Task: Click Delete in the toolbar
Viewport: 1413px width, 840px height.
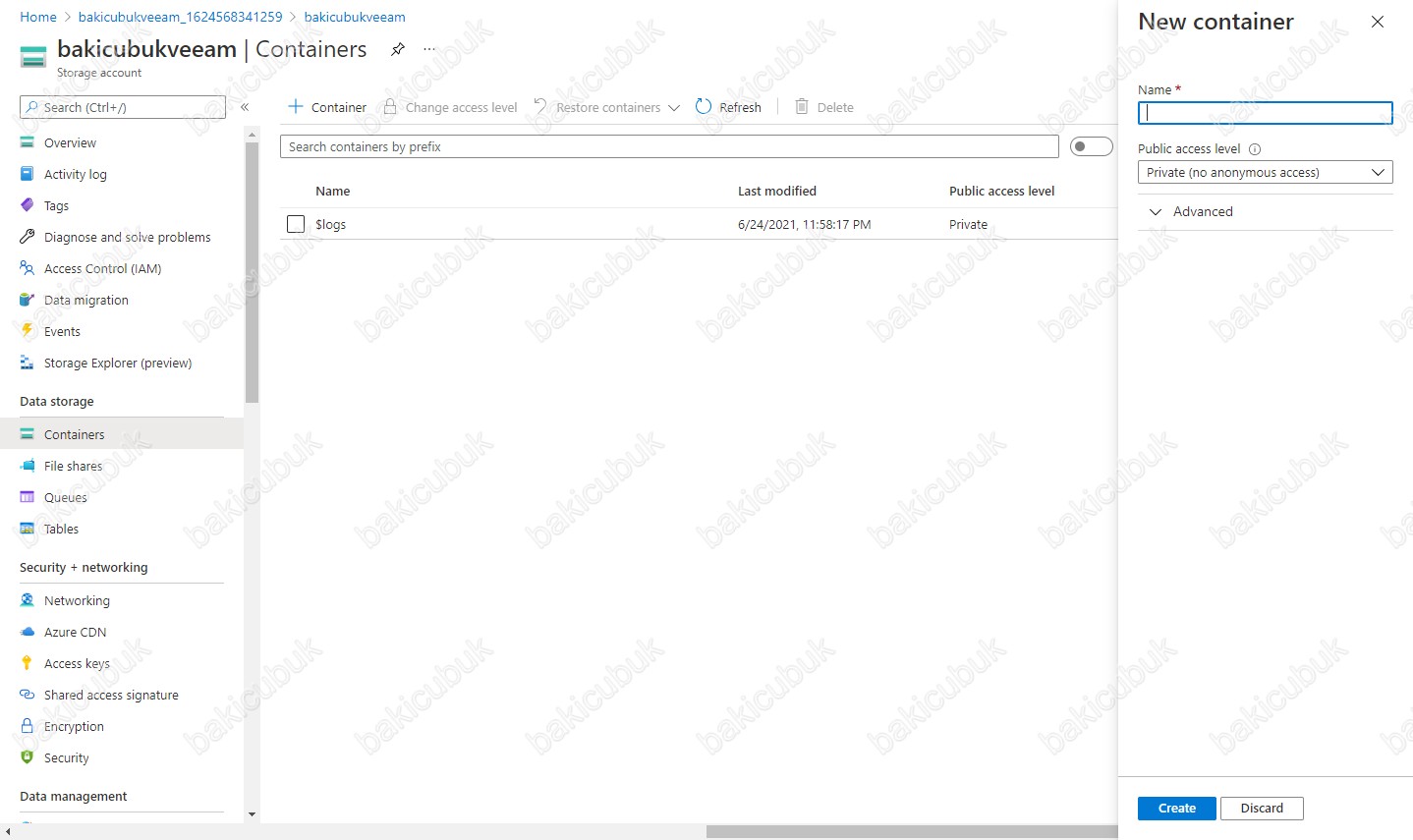Action: coord(823,107)
